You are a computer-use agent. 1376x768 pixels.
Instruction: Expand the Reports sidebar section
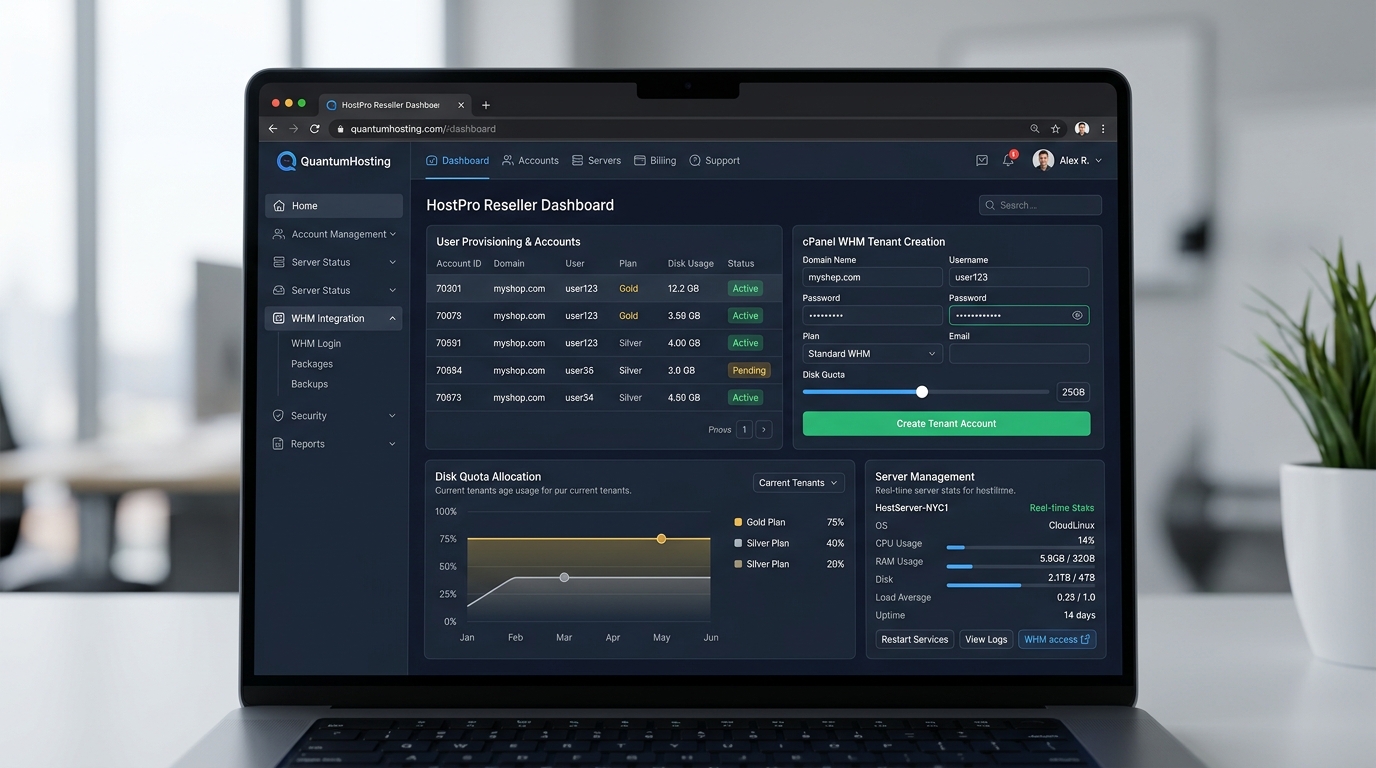(x=334, y=444)
